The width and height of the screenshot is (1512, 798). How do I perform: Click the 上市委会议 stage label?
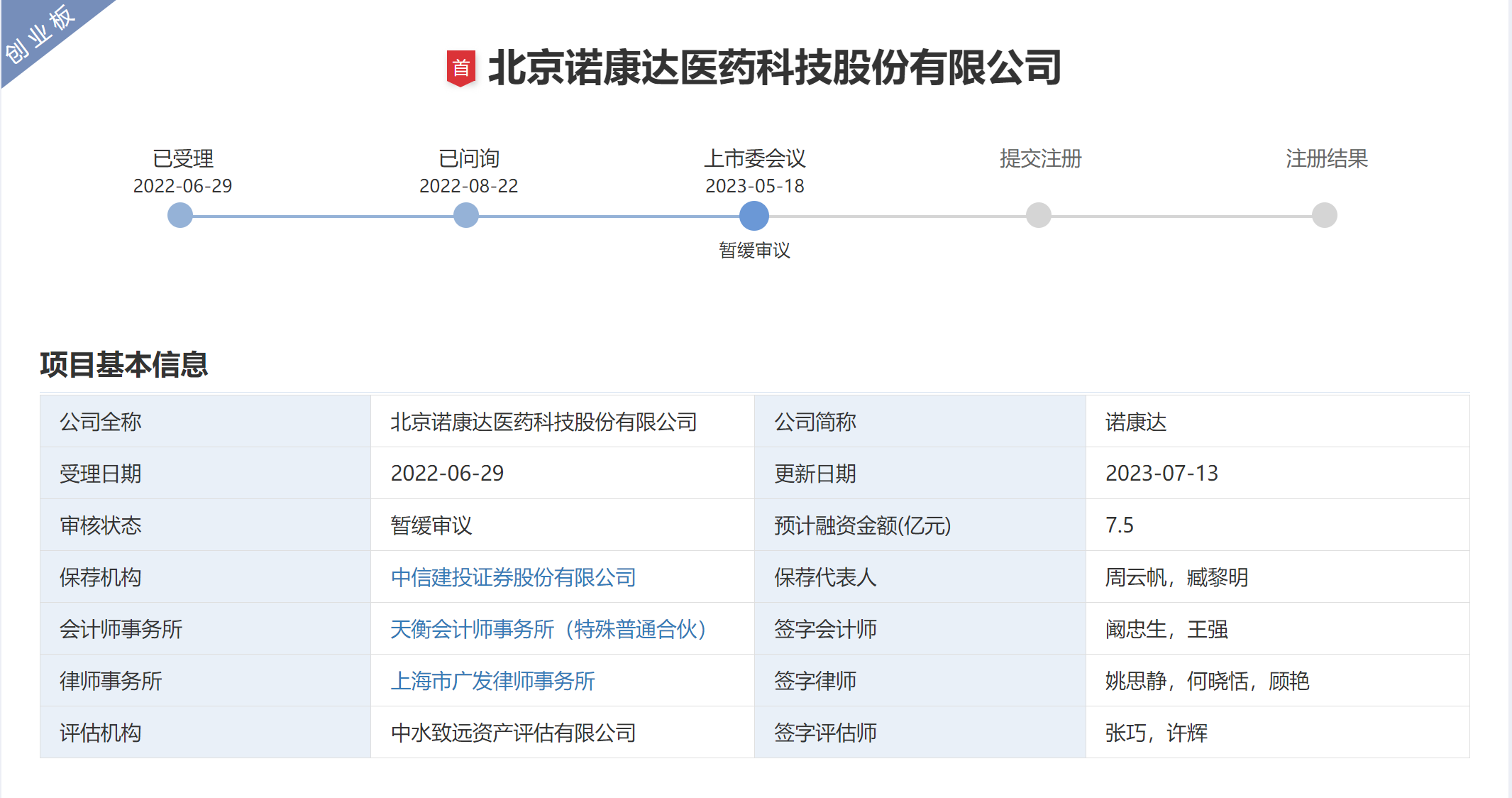pyautogui.click(x=755, y=158)
